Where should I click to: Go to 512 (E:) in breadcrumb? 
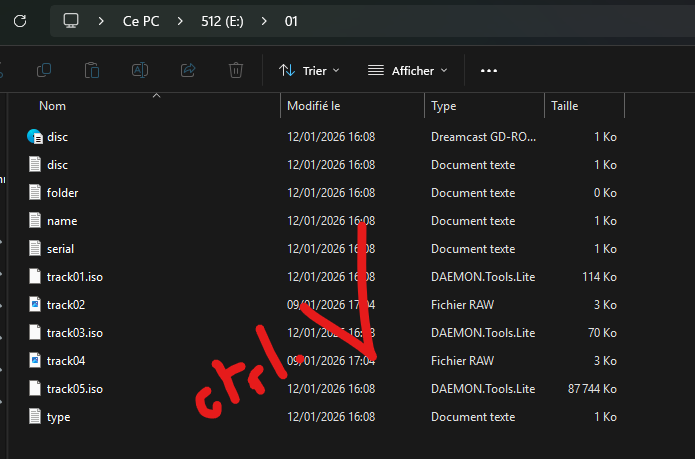click(223, 20)
